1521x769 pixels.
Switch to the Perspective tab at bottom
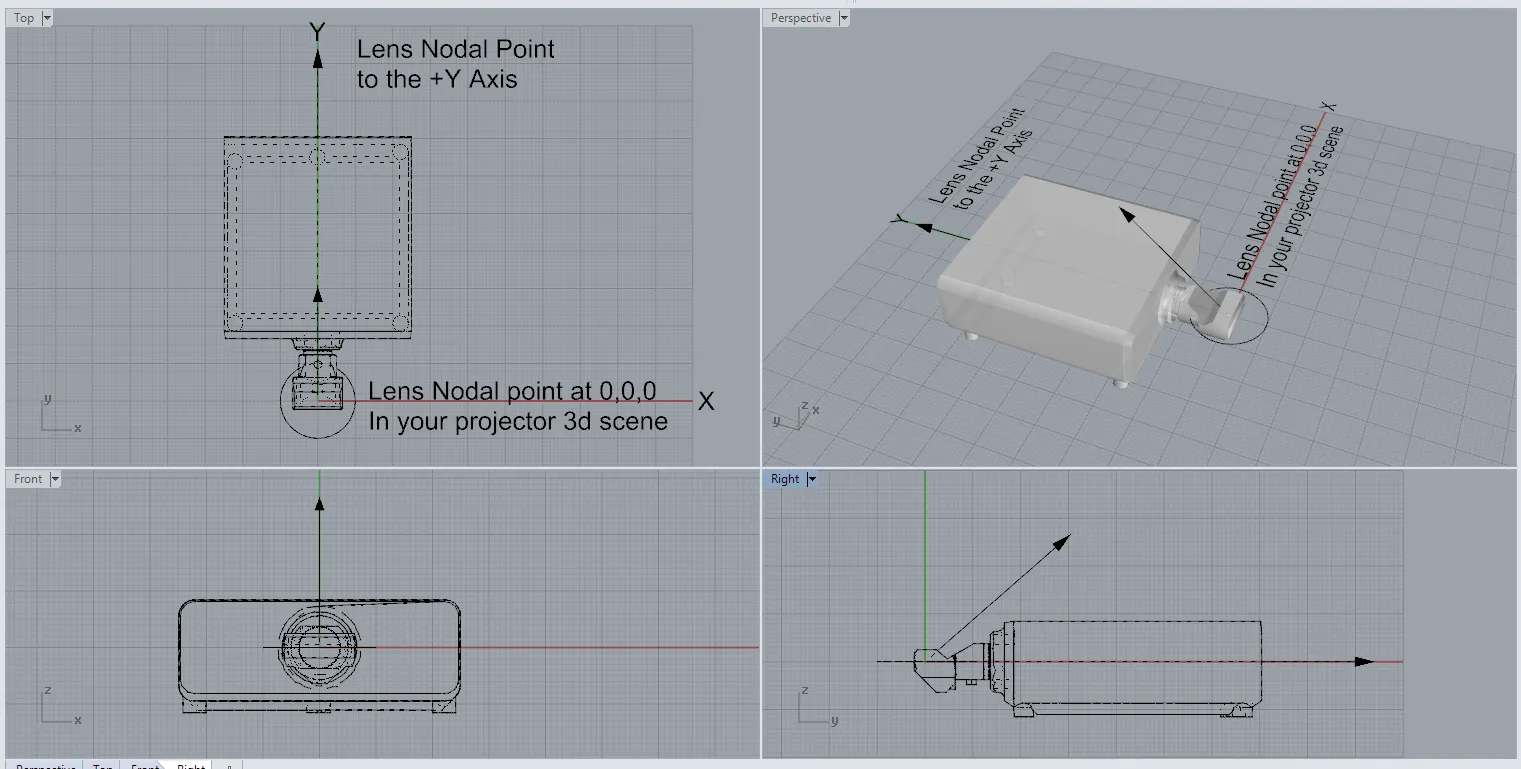46,766
